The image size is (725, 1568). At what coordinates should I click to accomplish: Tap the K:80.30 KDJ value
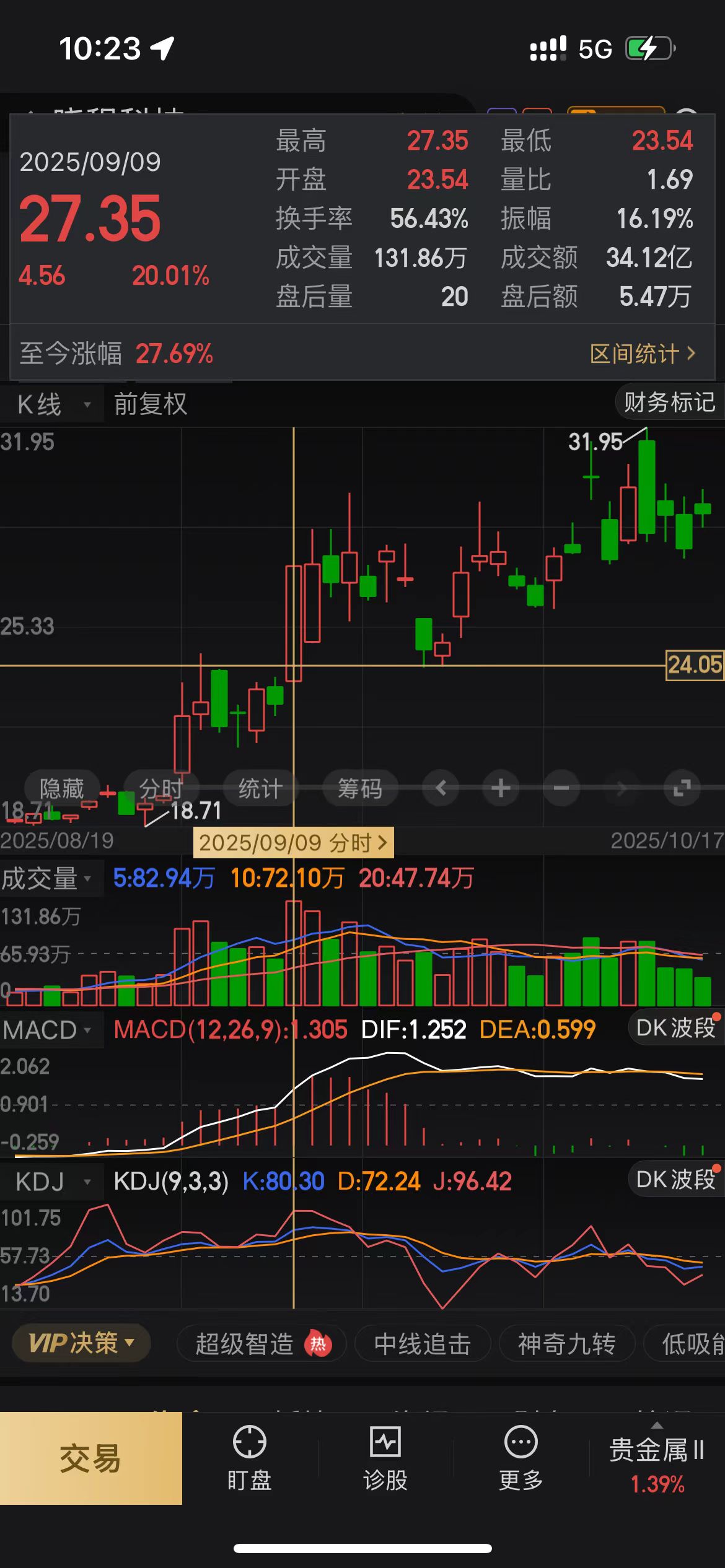pyautogui.click(x=283, y=1182)
